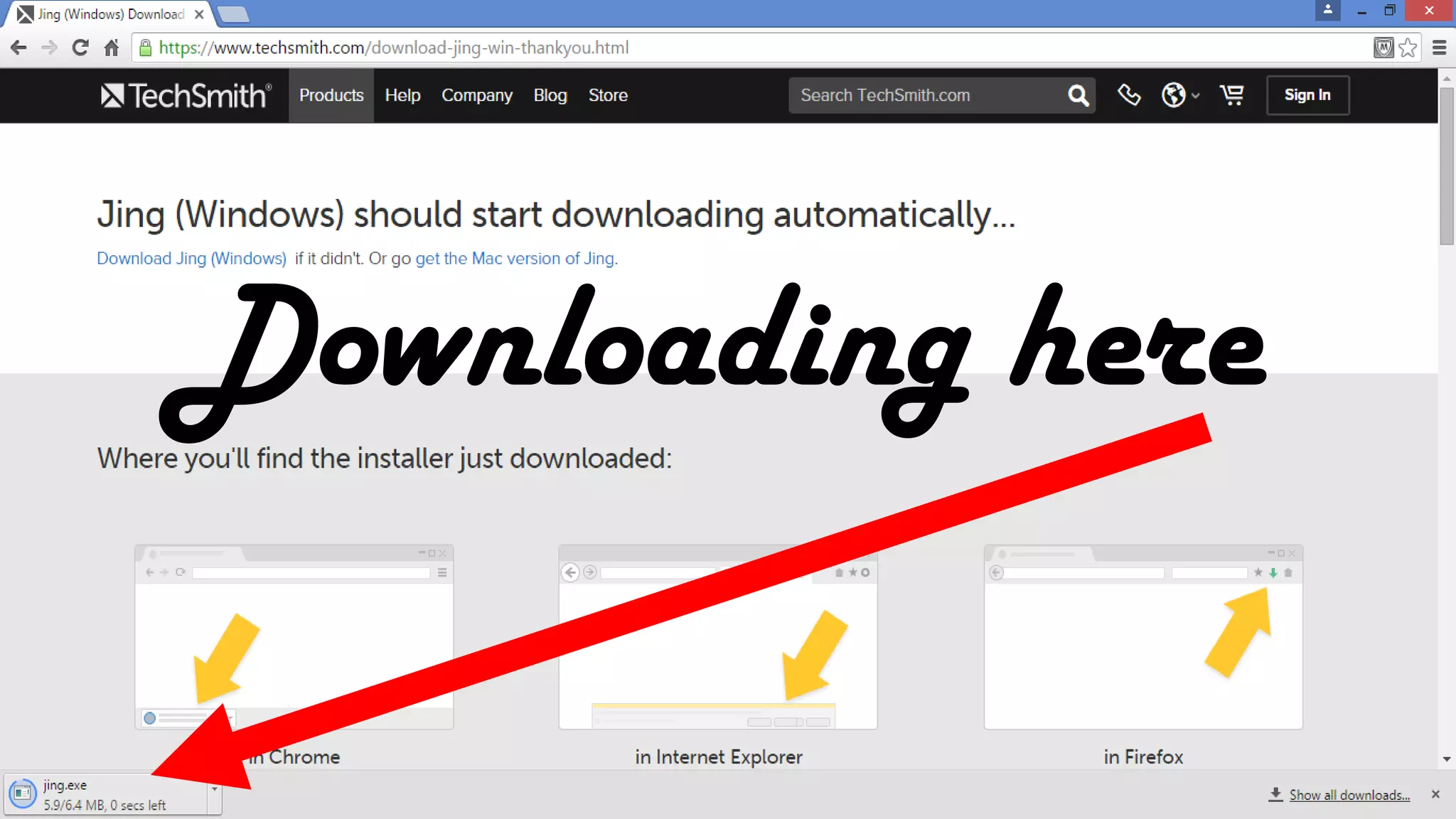Click the Chrome installer location thumbnail
The width and height of the screenshot is (1456, 819).
[294, 637]
